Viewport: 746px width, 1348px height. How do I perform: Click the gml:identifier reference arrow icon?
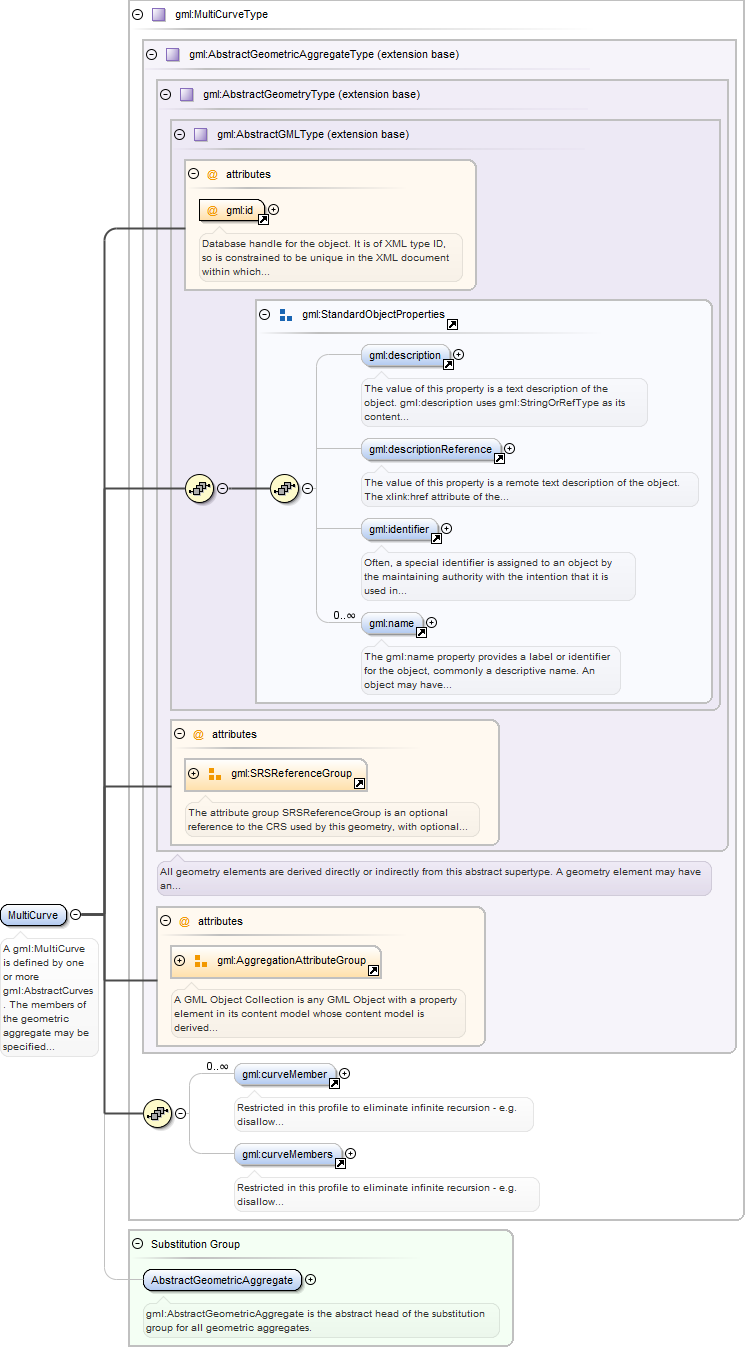436,538
